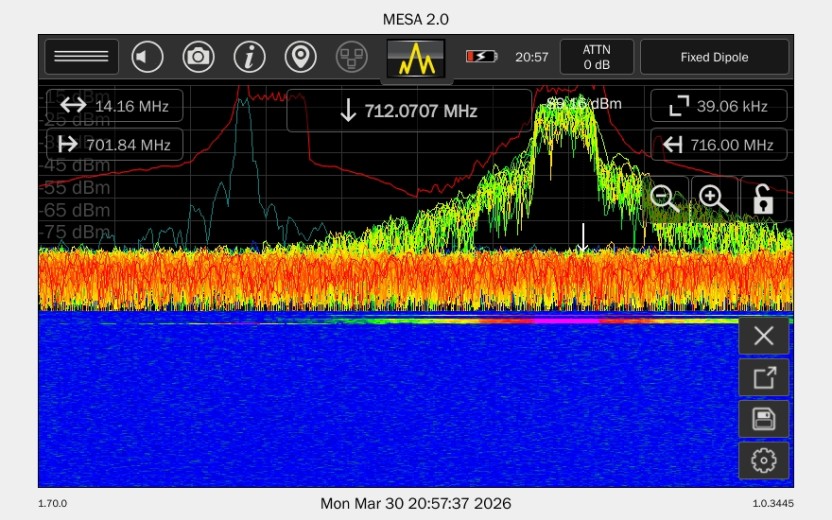The image size is (832, 520).
Task: Edit the 14.16 MHz span field
Action: [x=114, y=106]
